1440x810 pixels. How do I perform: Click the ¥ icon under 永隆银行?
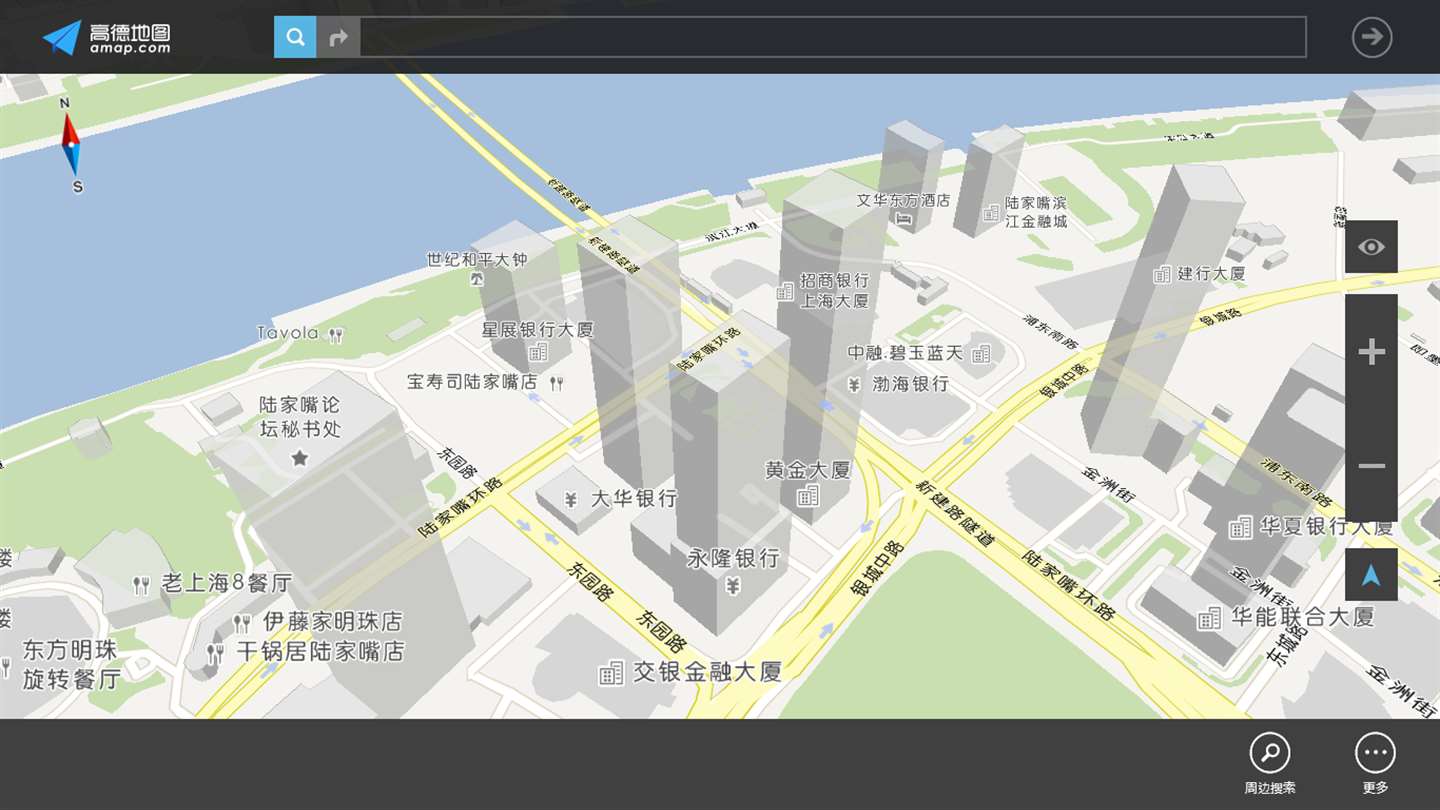732,586
